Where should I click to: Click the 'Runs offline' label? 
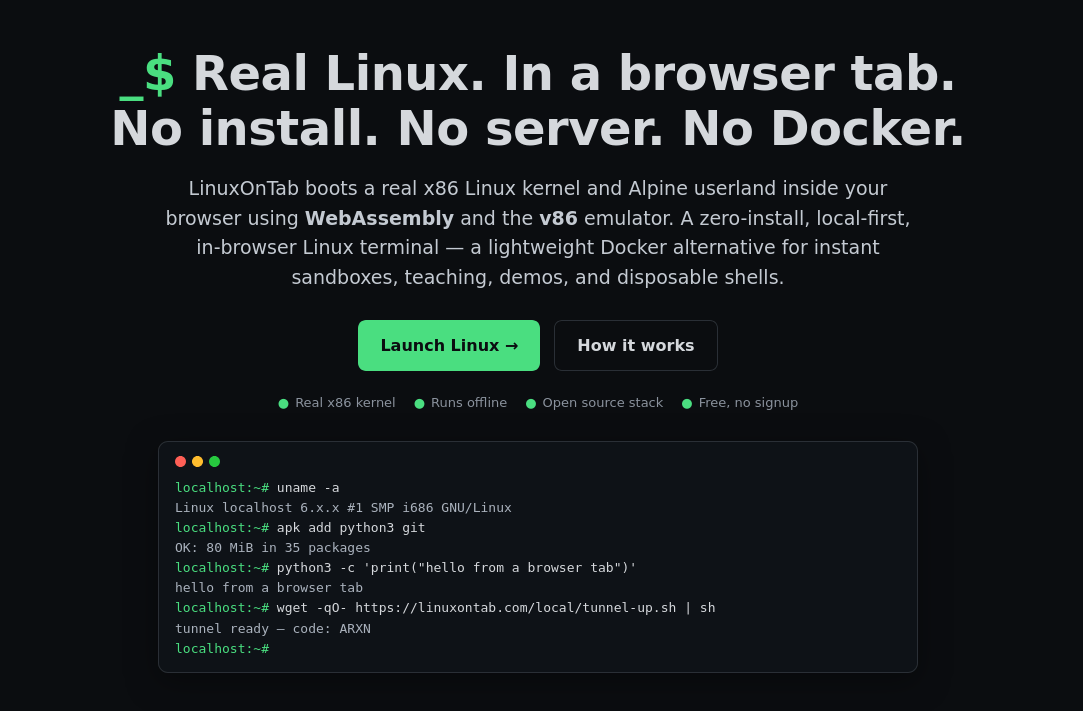[x=469, y=403]
